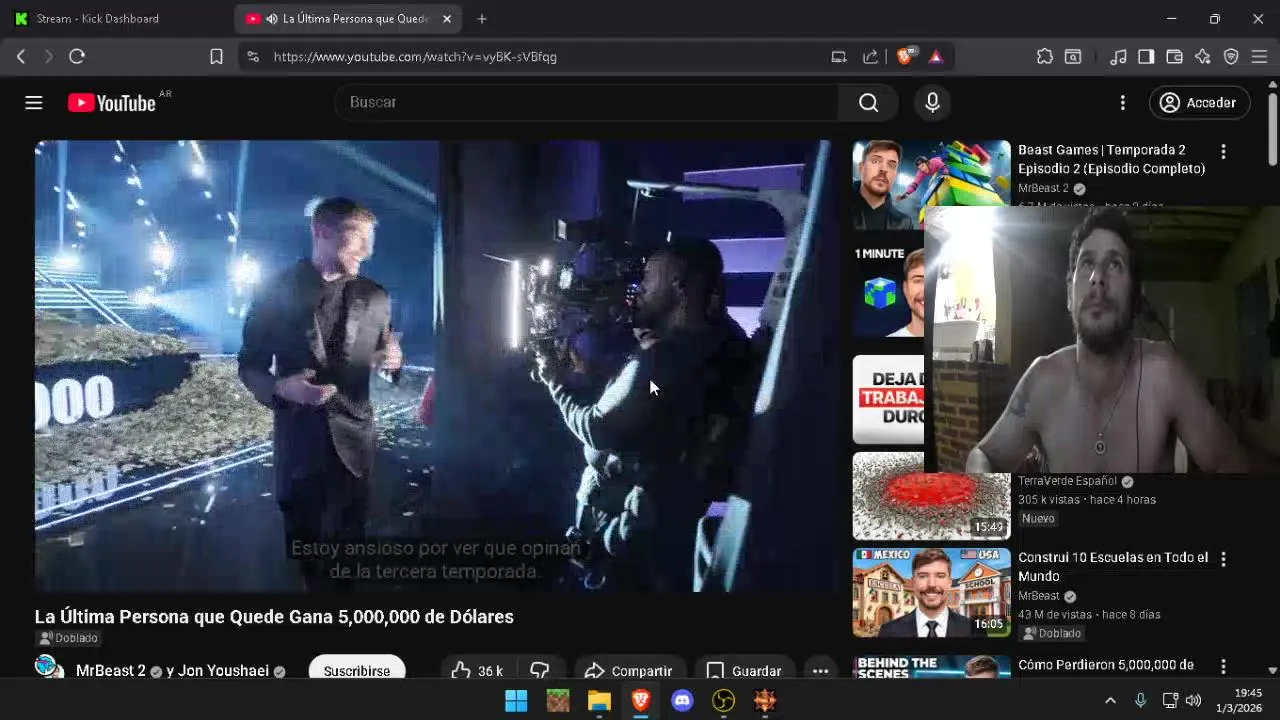Click the YouTube URL in address bar
This screenshot has height=720, width=1280.
[x=415, y=57]
